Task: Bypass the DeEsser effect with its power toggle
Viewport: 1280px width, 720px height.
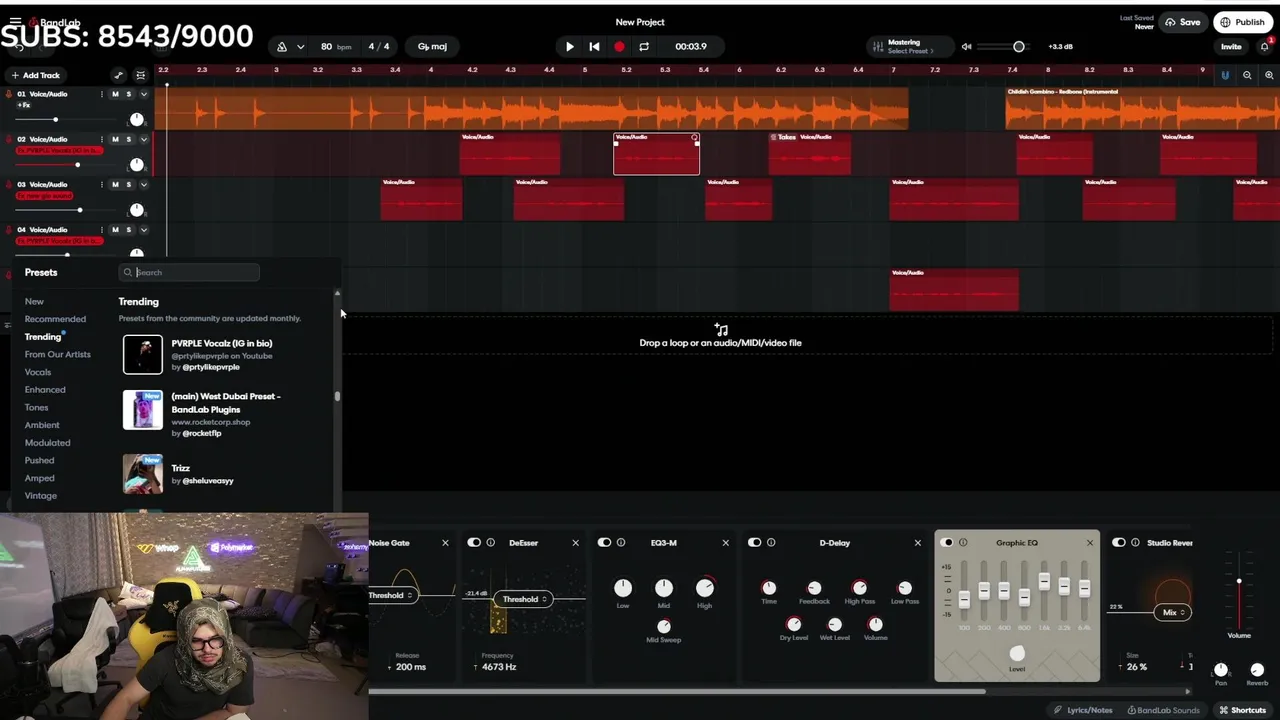Action: pyautogui.click(x=474, y=542)
